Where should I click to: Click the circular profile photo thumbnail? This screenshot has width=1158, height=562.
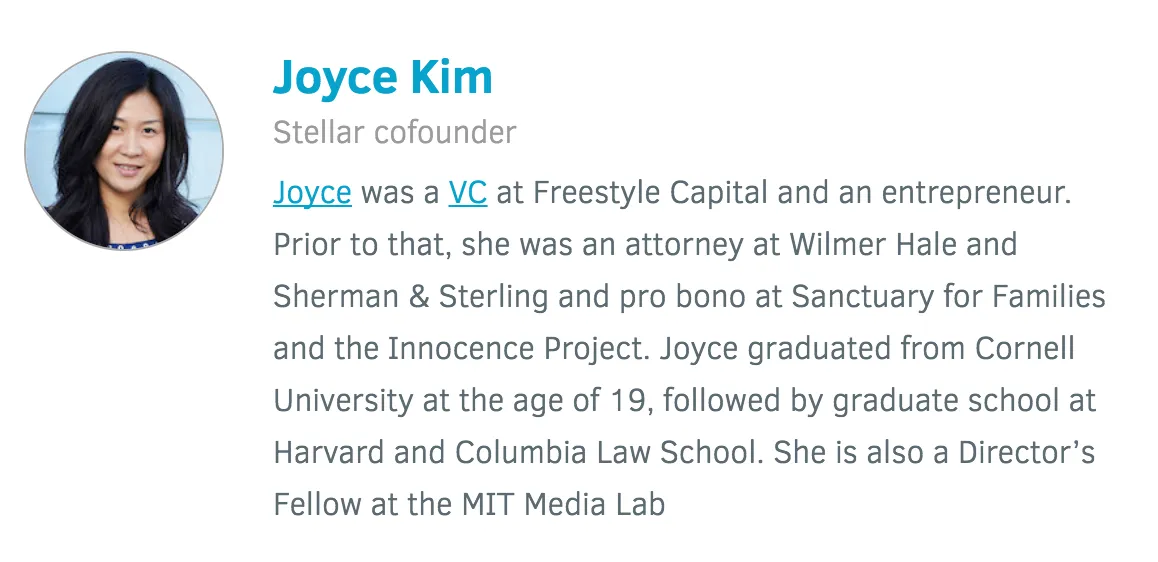tap(124, 150)
